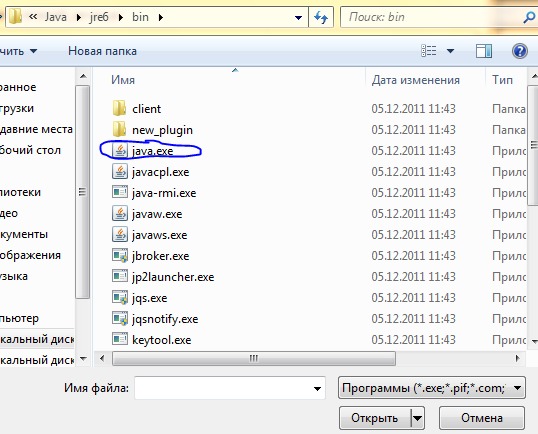Click the Открыть button

pos(374,418)
